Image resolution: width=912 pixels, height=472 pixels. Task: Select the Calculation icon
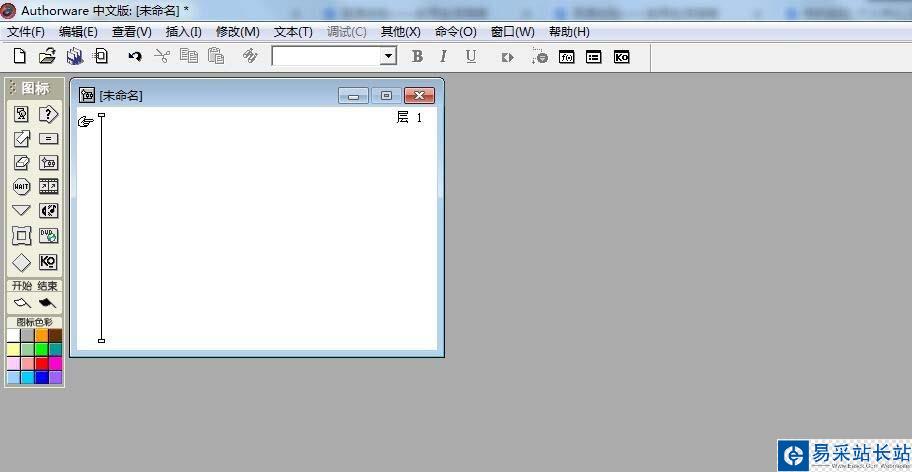[x=48, y=139]
